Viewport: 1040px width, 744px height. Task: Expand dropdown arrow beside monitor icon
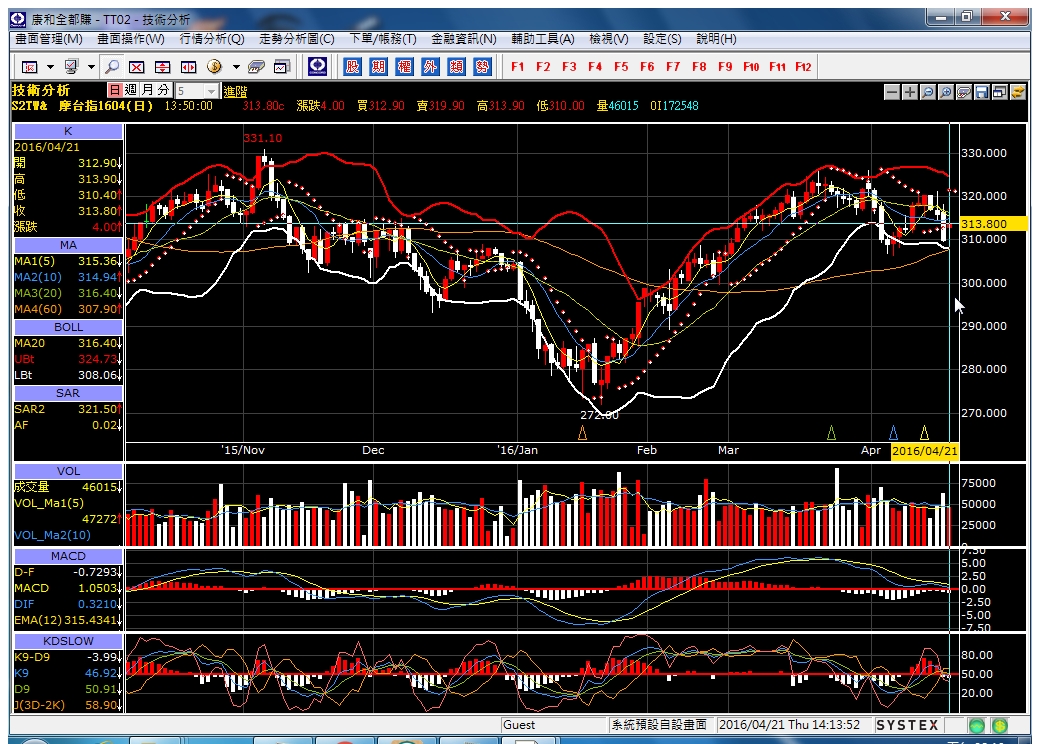coord(92,67)
